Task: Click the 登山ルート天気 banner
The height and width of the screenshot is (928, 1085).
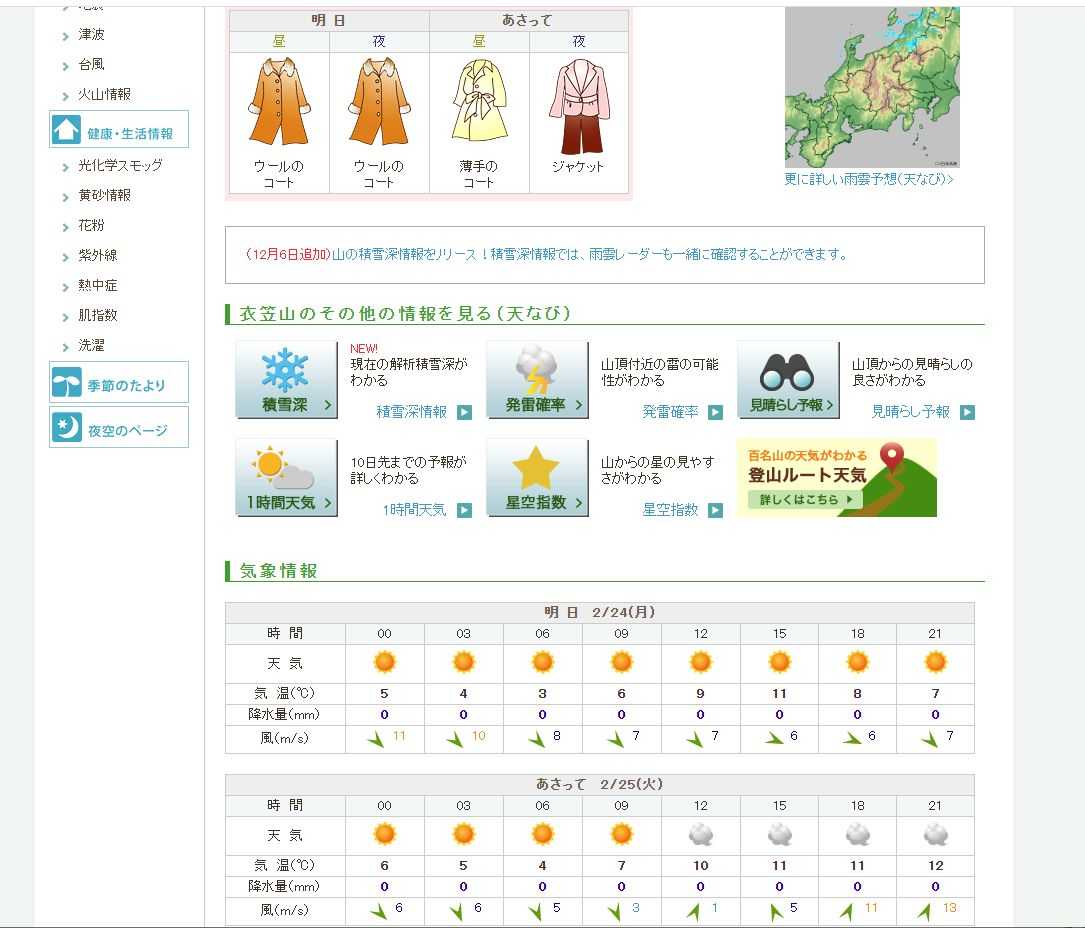Action: (836, 478)
